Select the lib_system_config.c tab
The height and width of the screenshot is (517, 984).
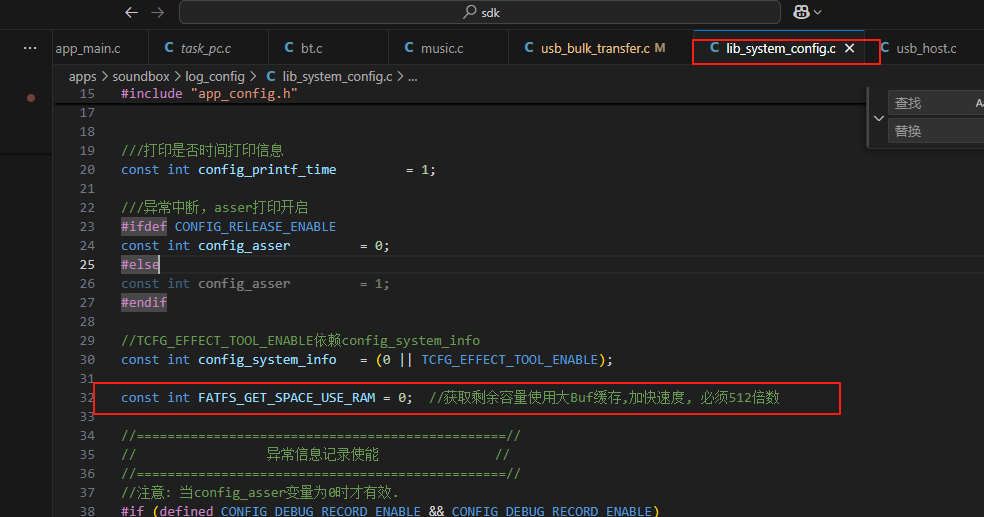[x=780, y=48]
